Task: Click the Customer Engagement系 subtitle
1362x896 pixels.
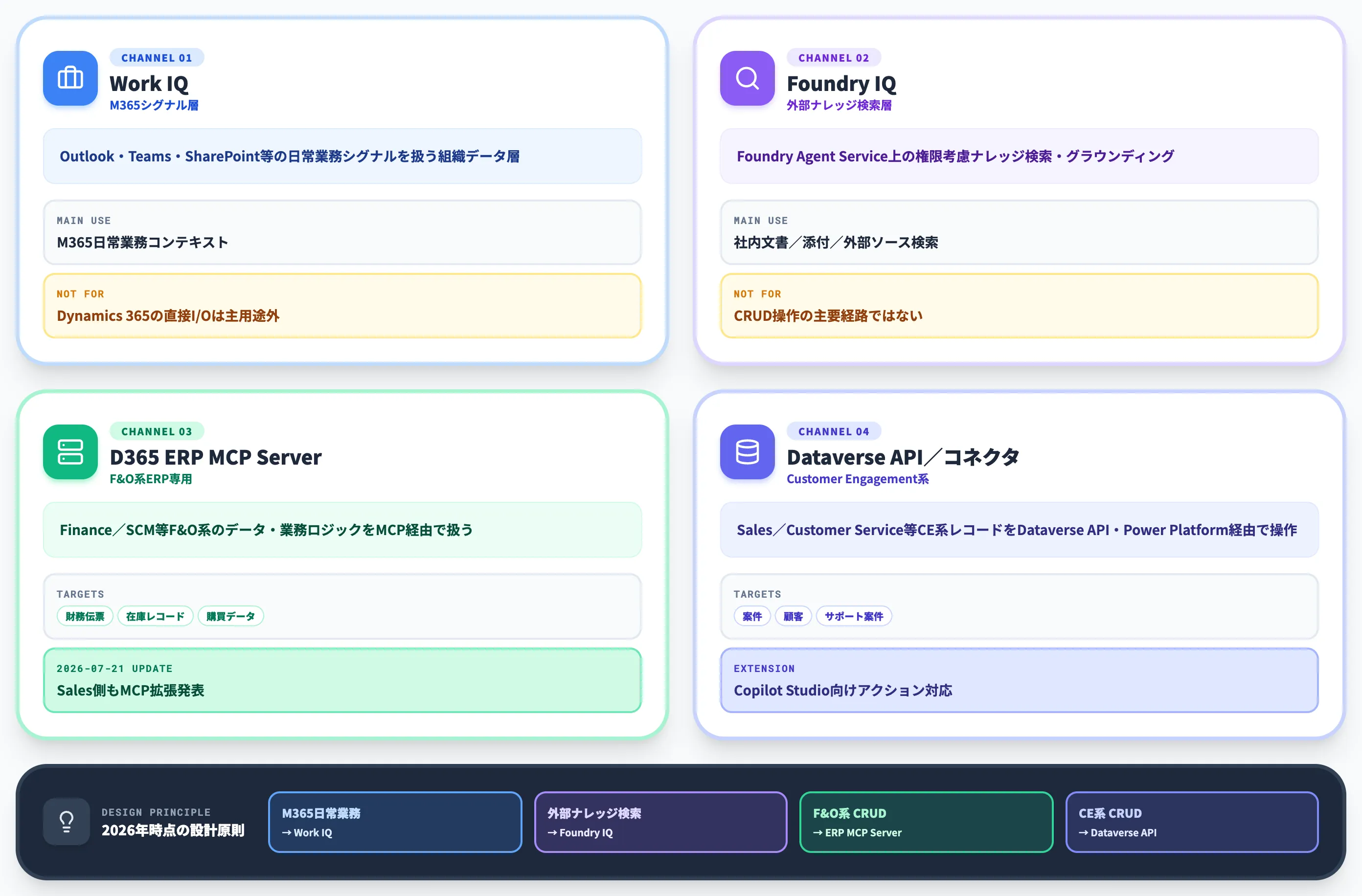Action: coord(857,479)
